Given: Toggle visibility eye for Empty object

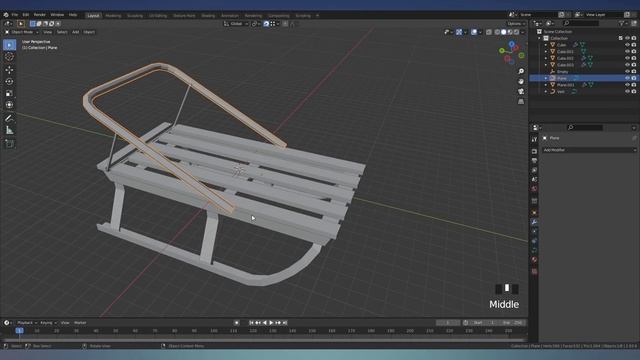Looking at the screenshot, I should (627, 71).
